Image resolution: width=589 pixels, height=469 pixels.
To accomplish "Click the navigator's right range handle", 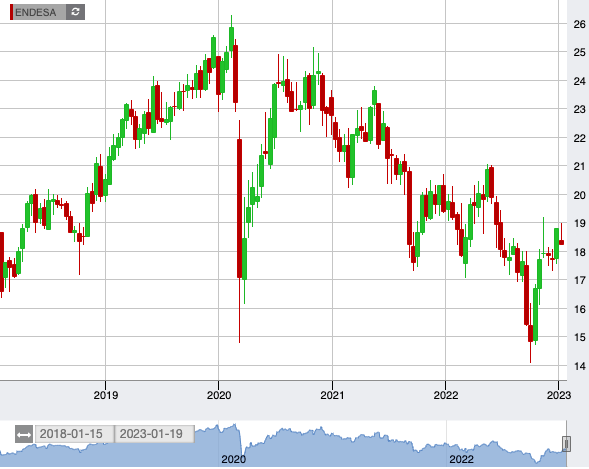I will [x=566, y=444].
